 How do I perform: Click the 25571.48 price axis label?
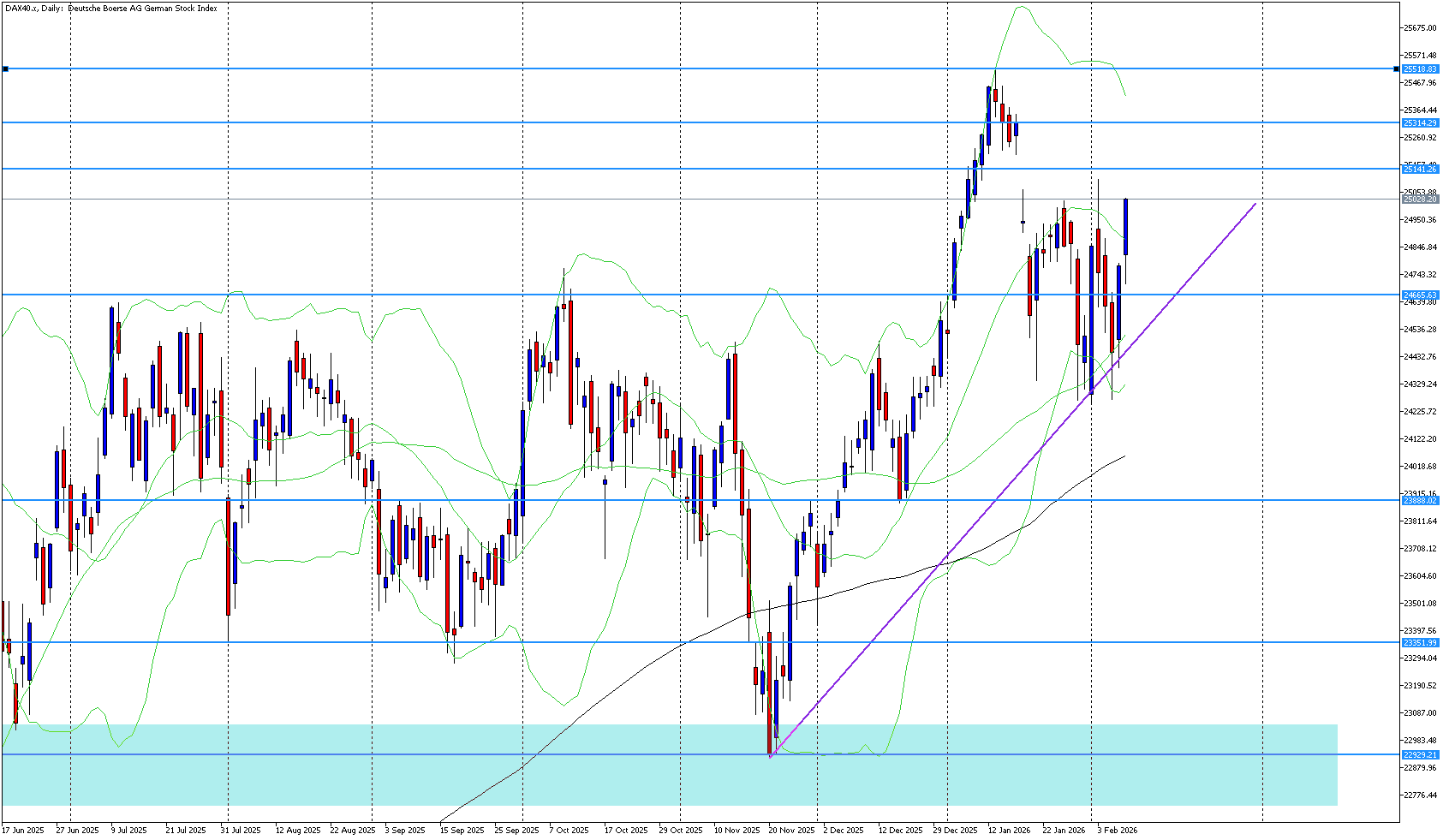[x=1421, y=56]
